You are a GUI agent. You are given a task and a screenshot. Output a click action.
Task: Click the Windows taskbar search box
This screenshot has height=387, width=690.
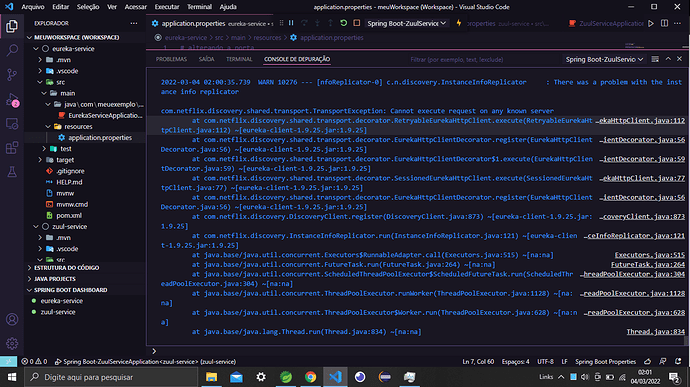(x=111, y=377)
